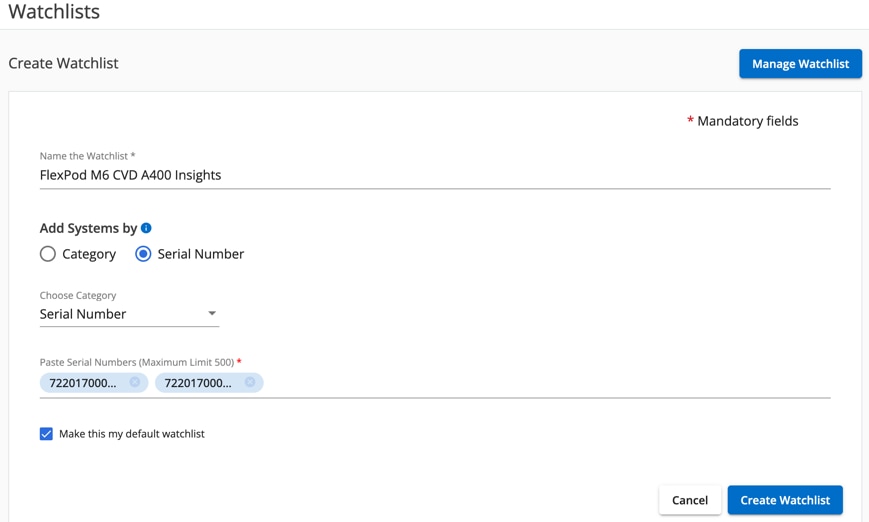The width and height of the screenshot is (869, 522).
Task: Expand the Choose Category dropdown arrow
Action: pyautogui.click(x=212, y=314)
